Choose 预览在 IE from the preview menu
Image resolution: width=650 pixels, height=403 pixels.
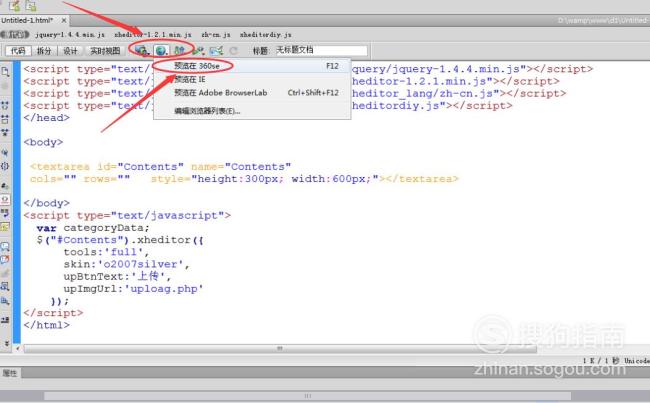(252, 79)
